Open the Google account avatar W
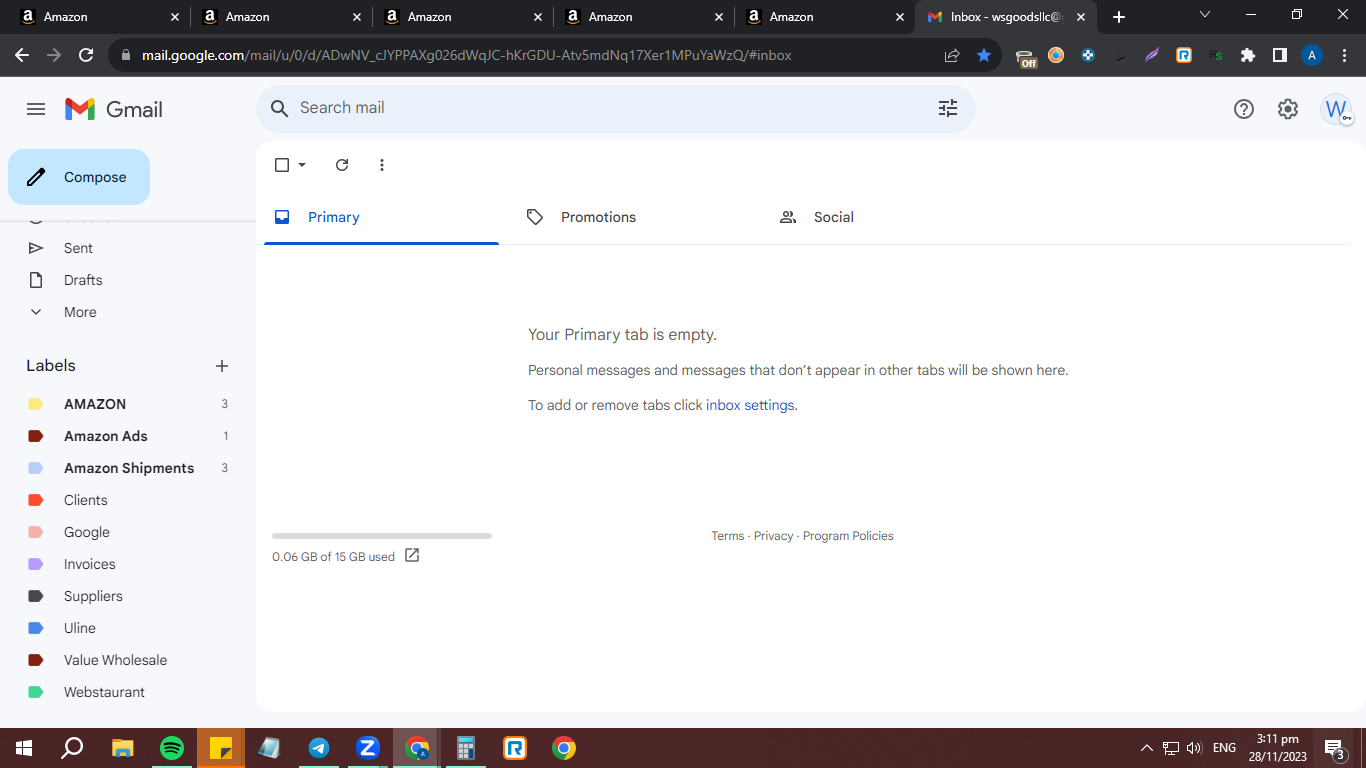The height and width of the screenshot is (768, 1366). pos(1336,109)
